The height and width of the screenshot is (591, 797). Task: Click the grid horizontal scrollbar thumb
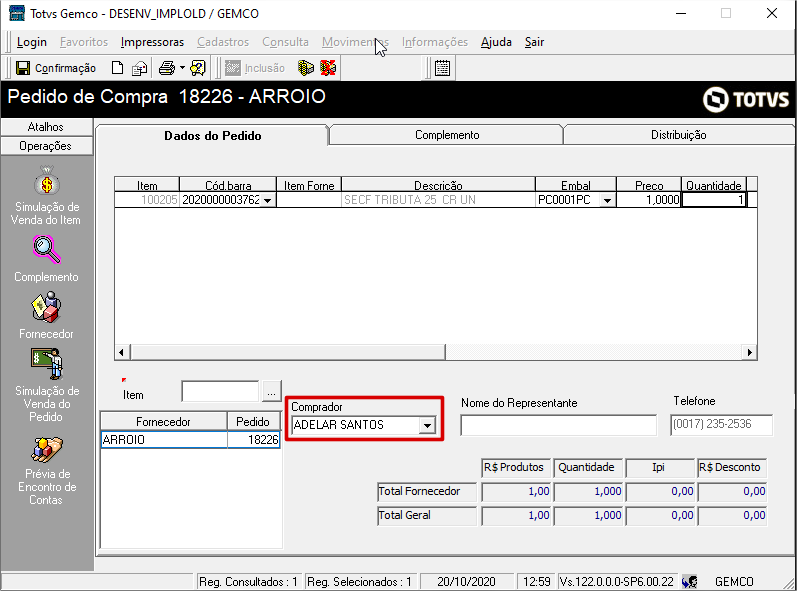[288, 352]
